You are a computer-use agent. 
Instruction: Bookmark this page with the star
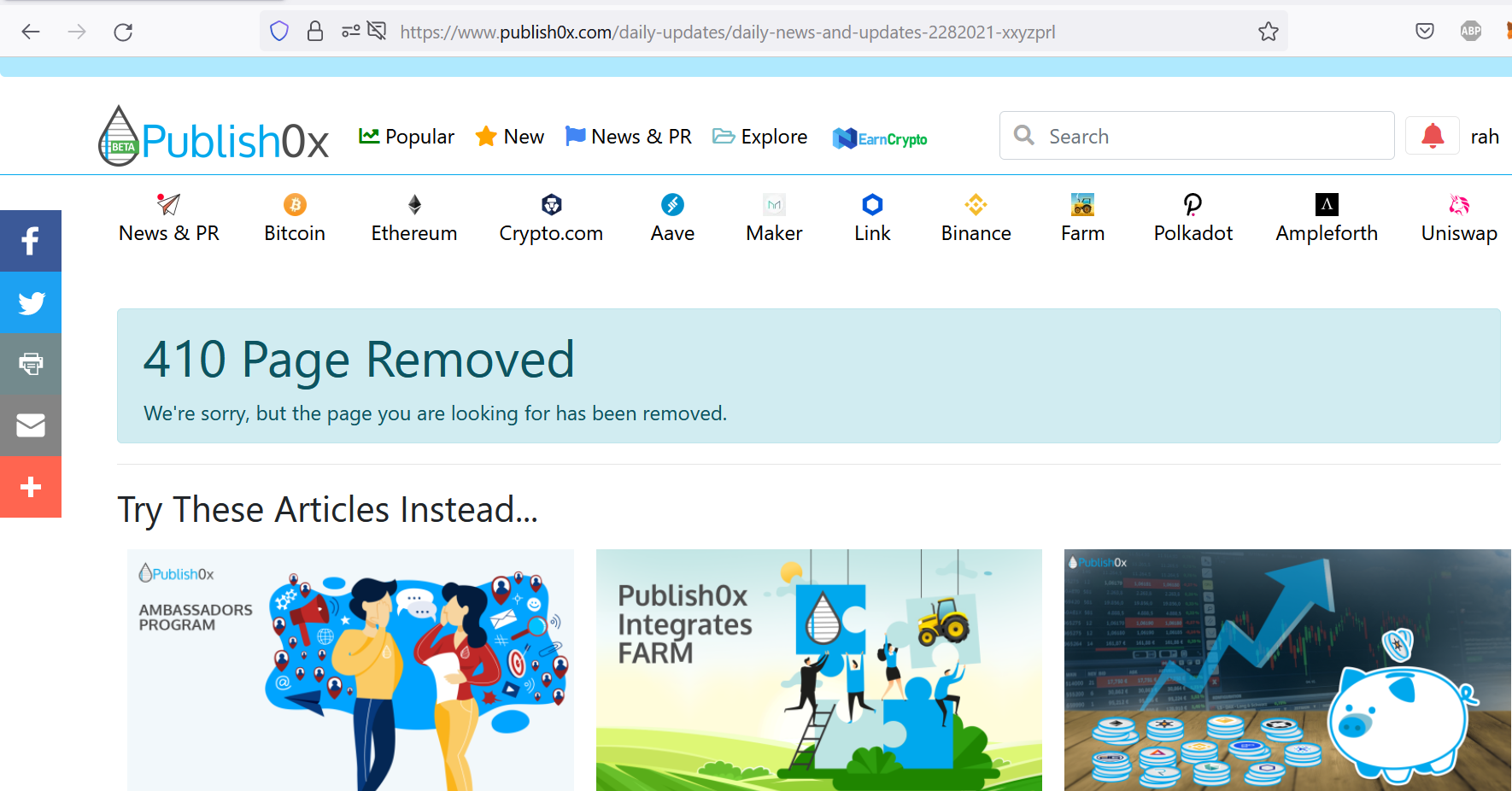tap(1269, 32)
